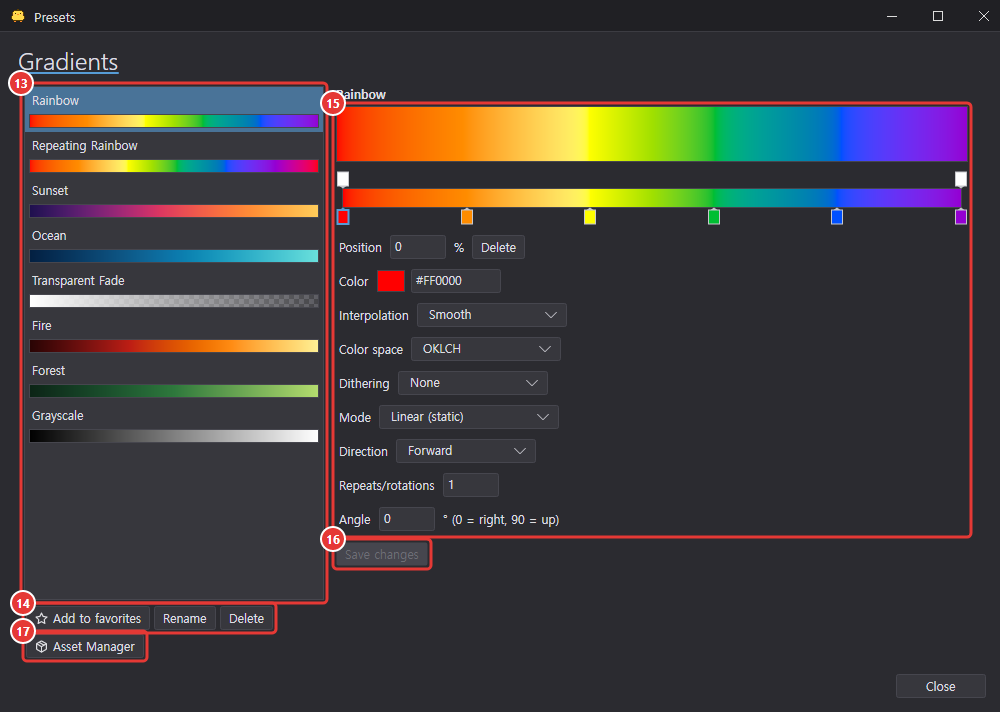Pick the Fire gradient preset
1000x712 pixels.
[x=173, y=336]
